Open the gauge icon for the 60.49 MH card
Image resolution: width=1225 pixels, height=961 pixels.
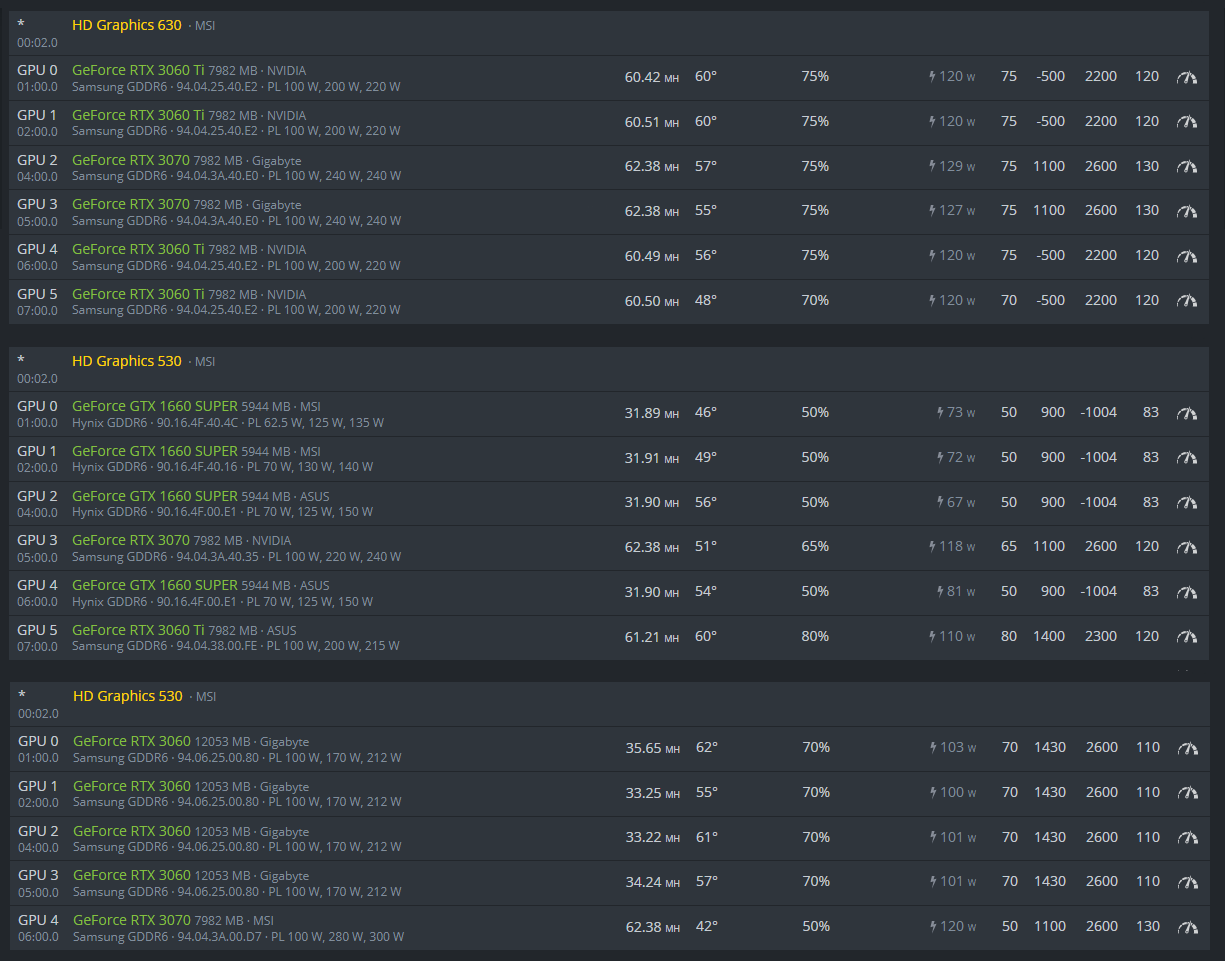(x=1187, y=256)
